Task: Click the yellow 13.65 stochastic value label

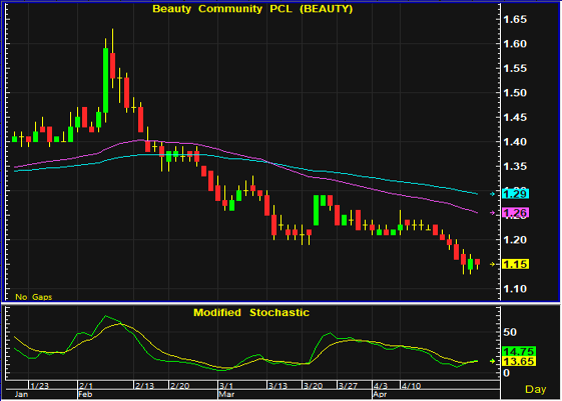Action: click(519, 361)
